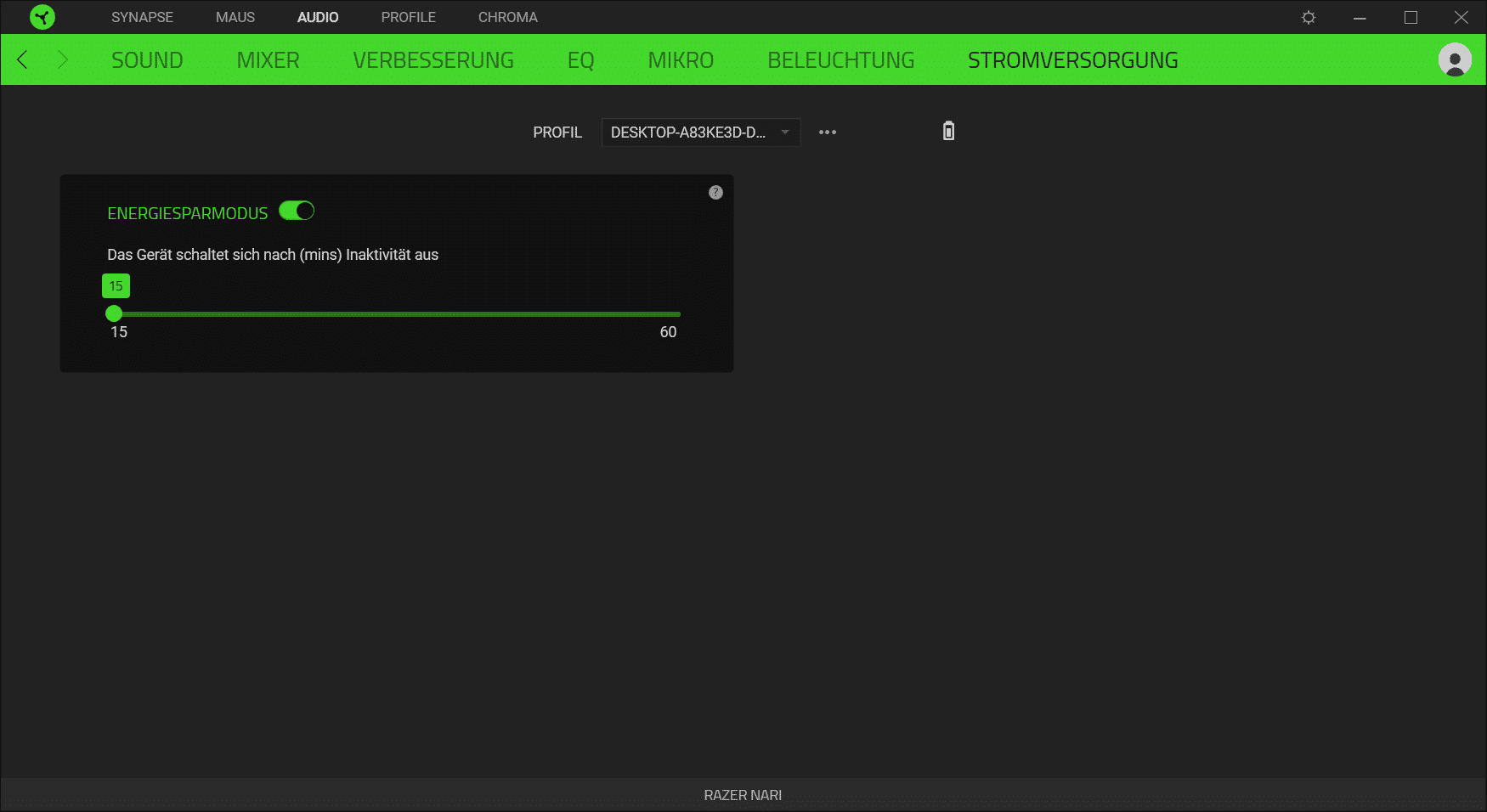Open the Maus top menu
This screenshot has width=1487, height=812.
pos(235,17)
